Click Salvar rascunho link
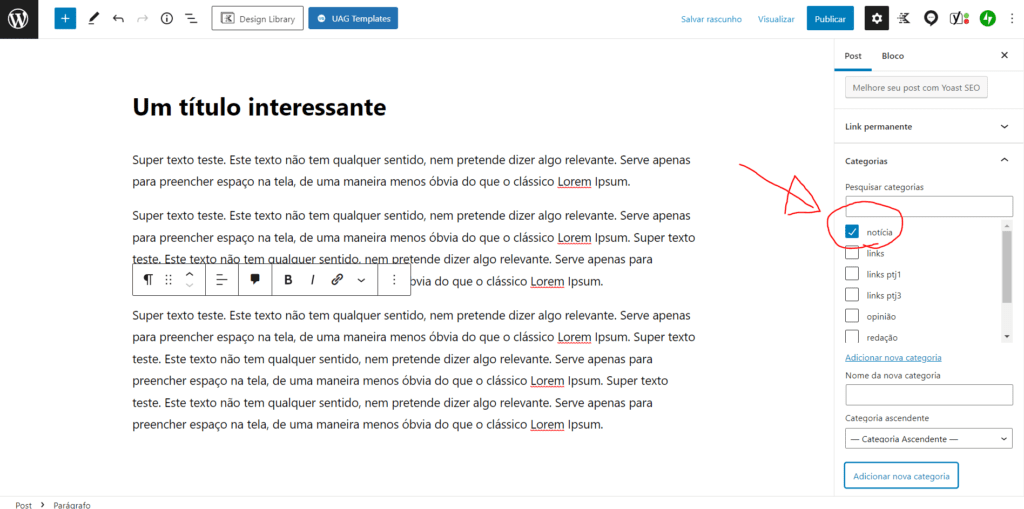The height and width of the screenshot is (509, 1024). pyautogui.click(x=711, y=19)
